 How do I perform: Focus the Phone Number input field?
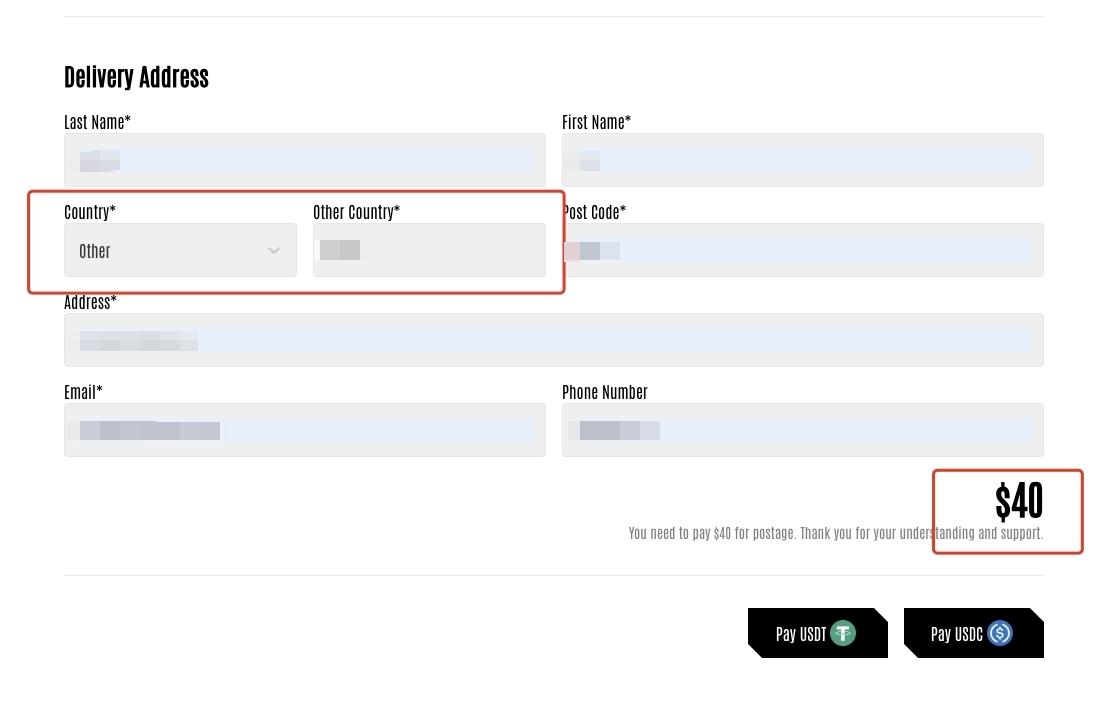pyautogui.click(x=803, y=430)
